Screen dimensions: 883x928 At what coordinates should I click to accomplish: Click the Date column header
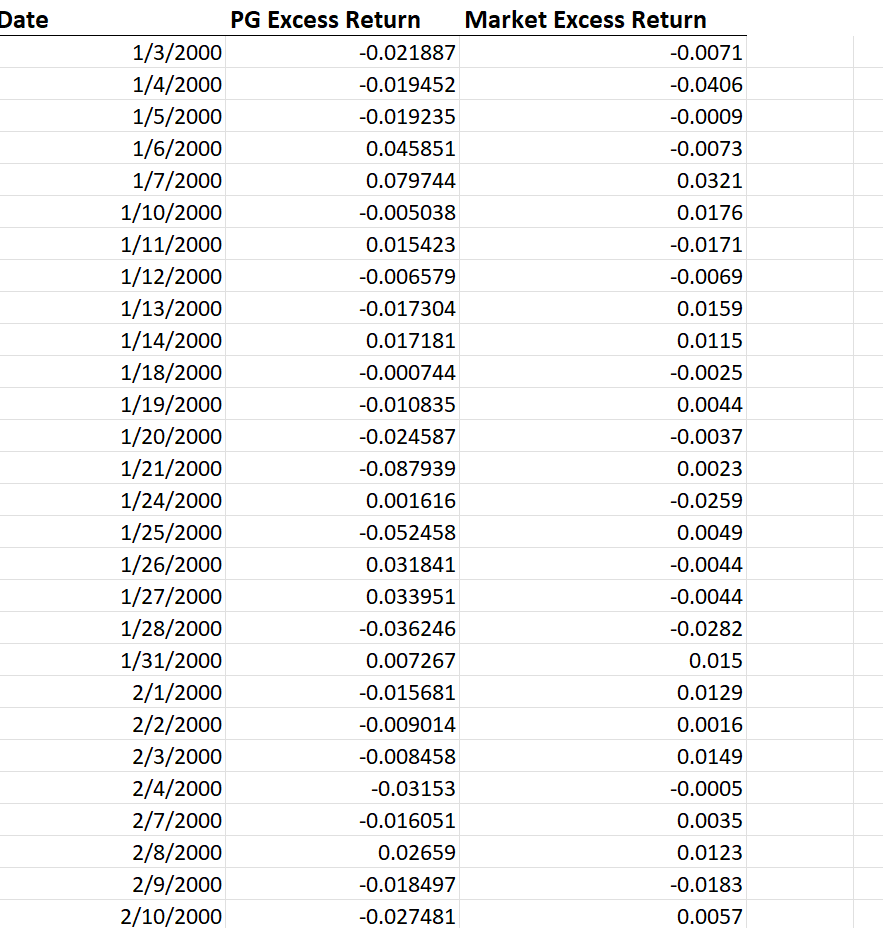[25, 19]
